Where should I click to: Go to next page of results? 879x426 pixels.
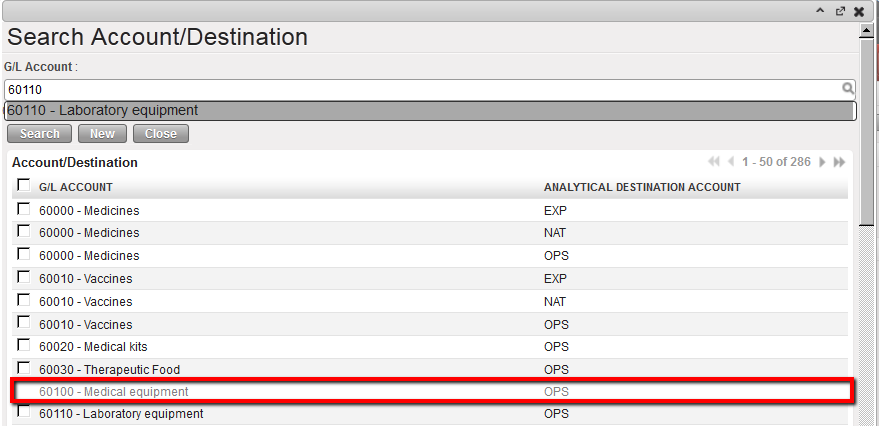point(823,162)
